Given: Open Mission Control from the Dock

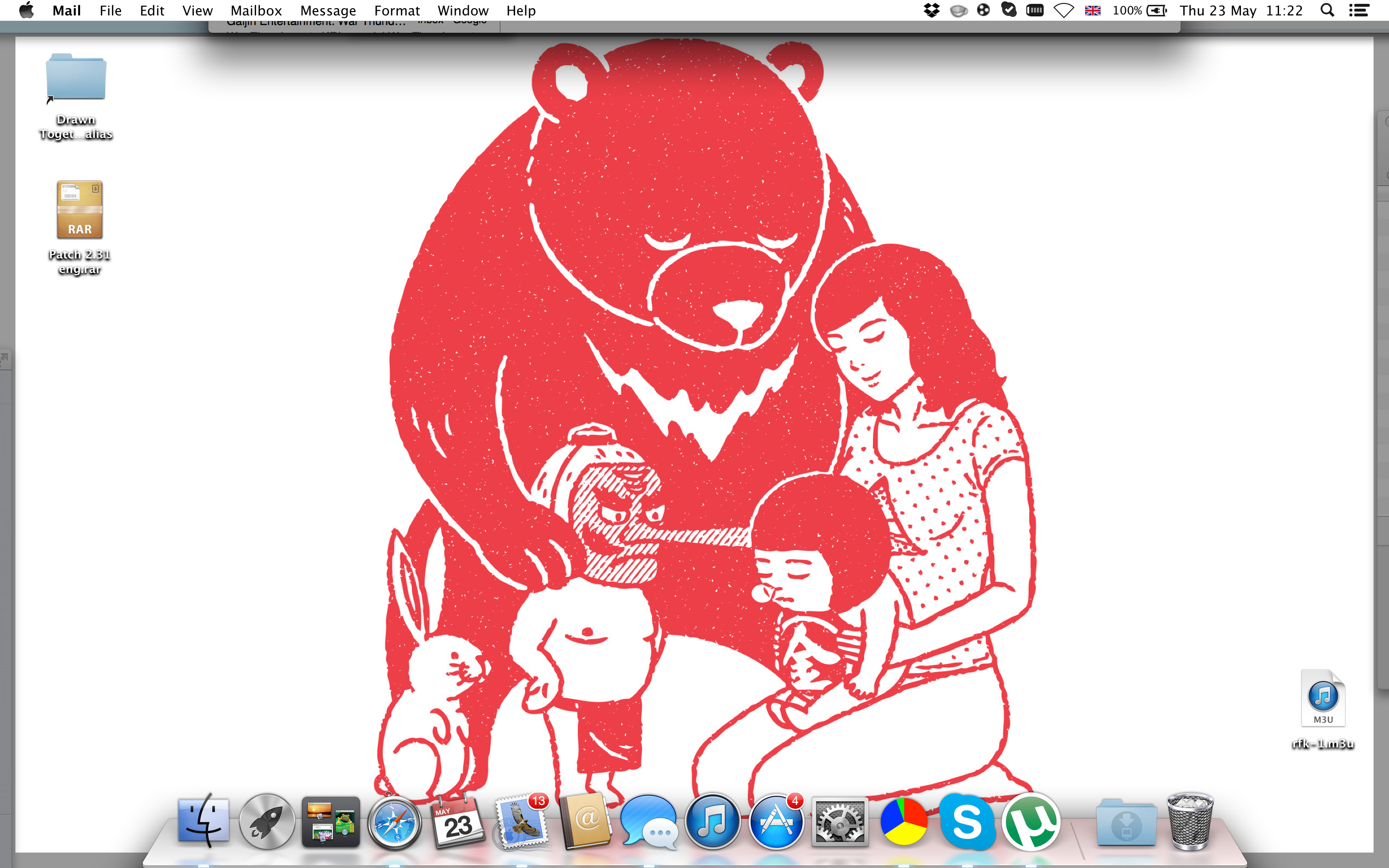Looking at the screenshot, I should coord(330,822).
